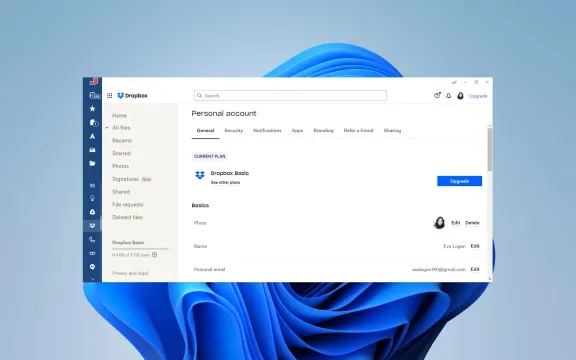
Task: Click the clock icon with red dot
Action: pos(437,96)
